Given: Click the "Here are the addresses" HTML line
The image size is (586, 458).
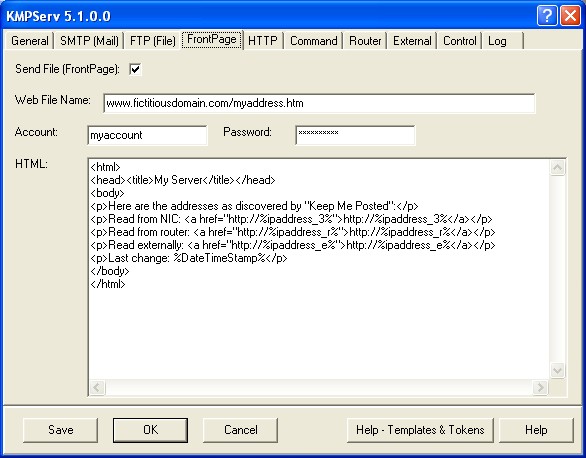Looking at the screenshot, I should click(254, 206).
